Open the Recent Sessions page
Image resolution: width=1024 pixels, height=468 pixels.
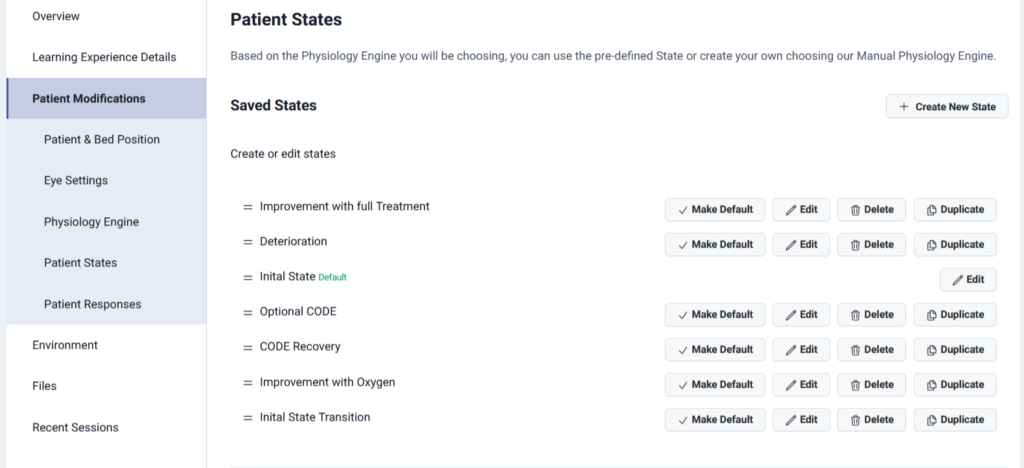coord(75,428)
